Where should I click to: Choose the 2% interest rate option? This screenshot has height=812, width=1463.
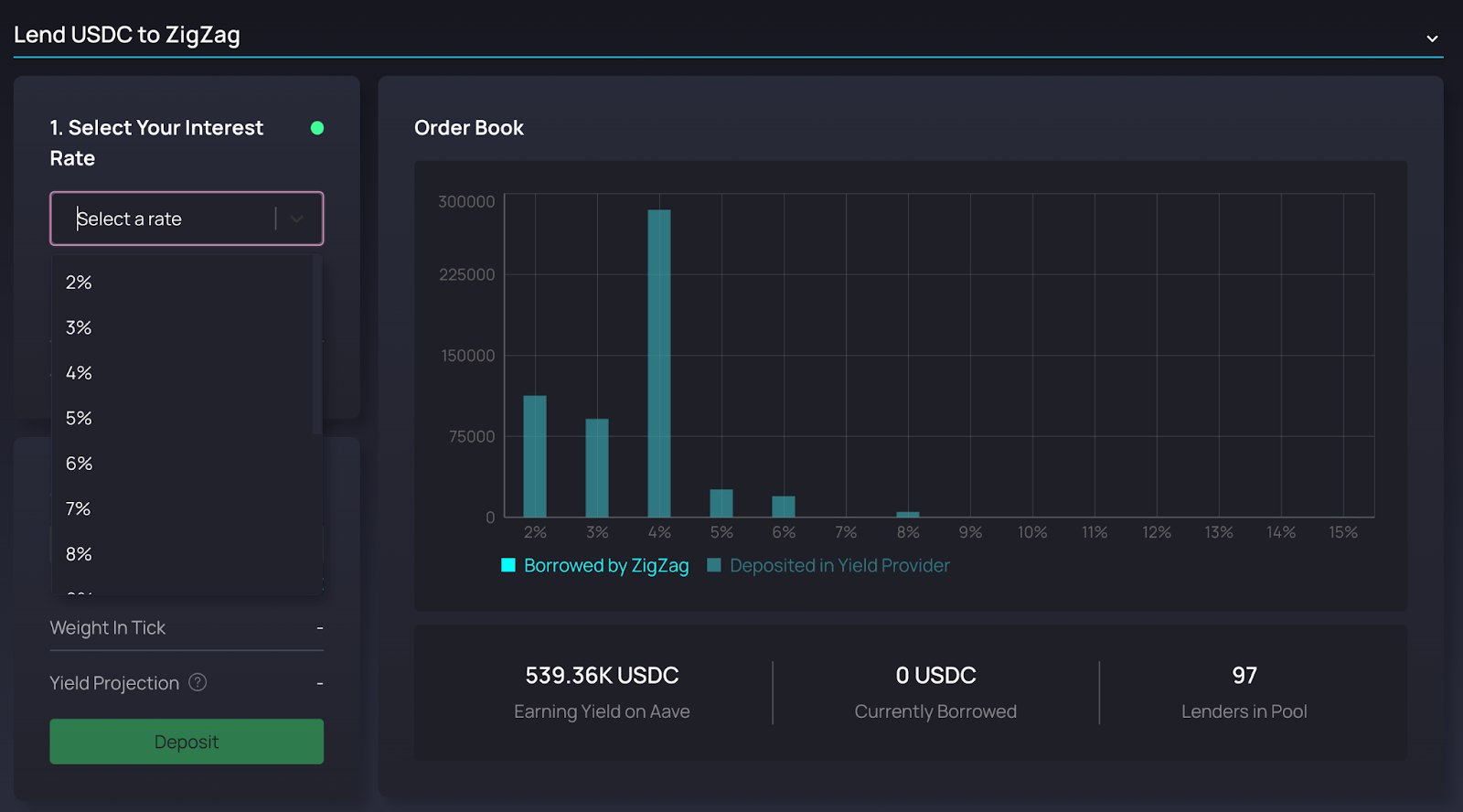click(183, 283)
